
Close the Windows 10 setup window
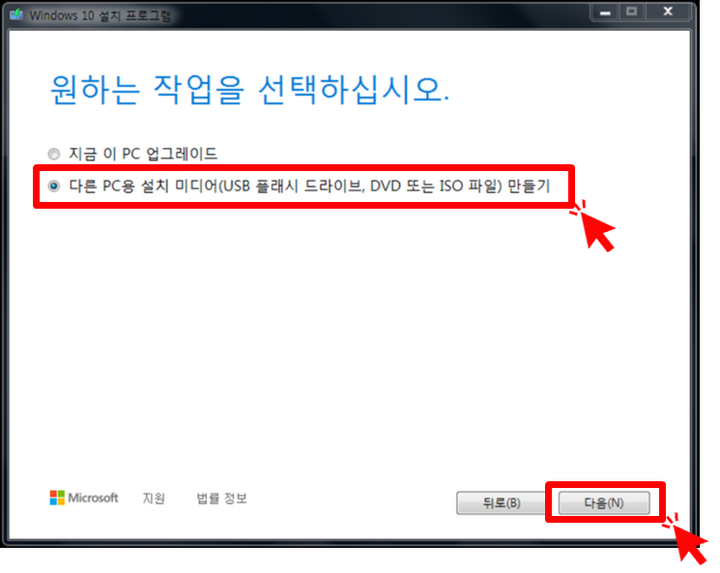tap(668, 12)
